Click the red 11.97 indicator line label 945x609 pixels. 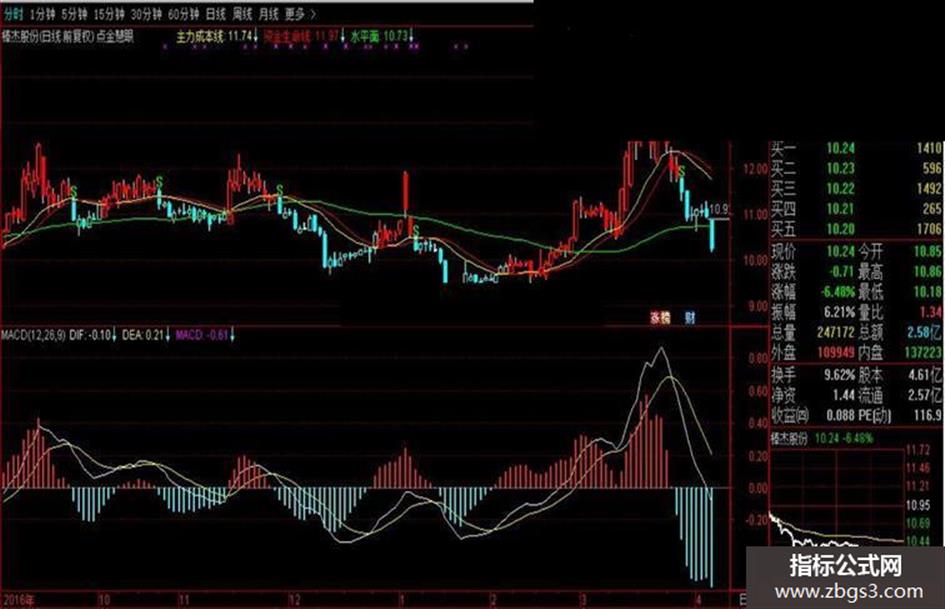(x=305, y=36)
